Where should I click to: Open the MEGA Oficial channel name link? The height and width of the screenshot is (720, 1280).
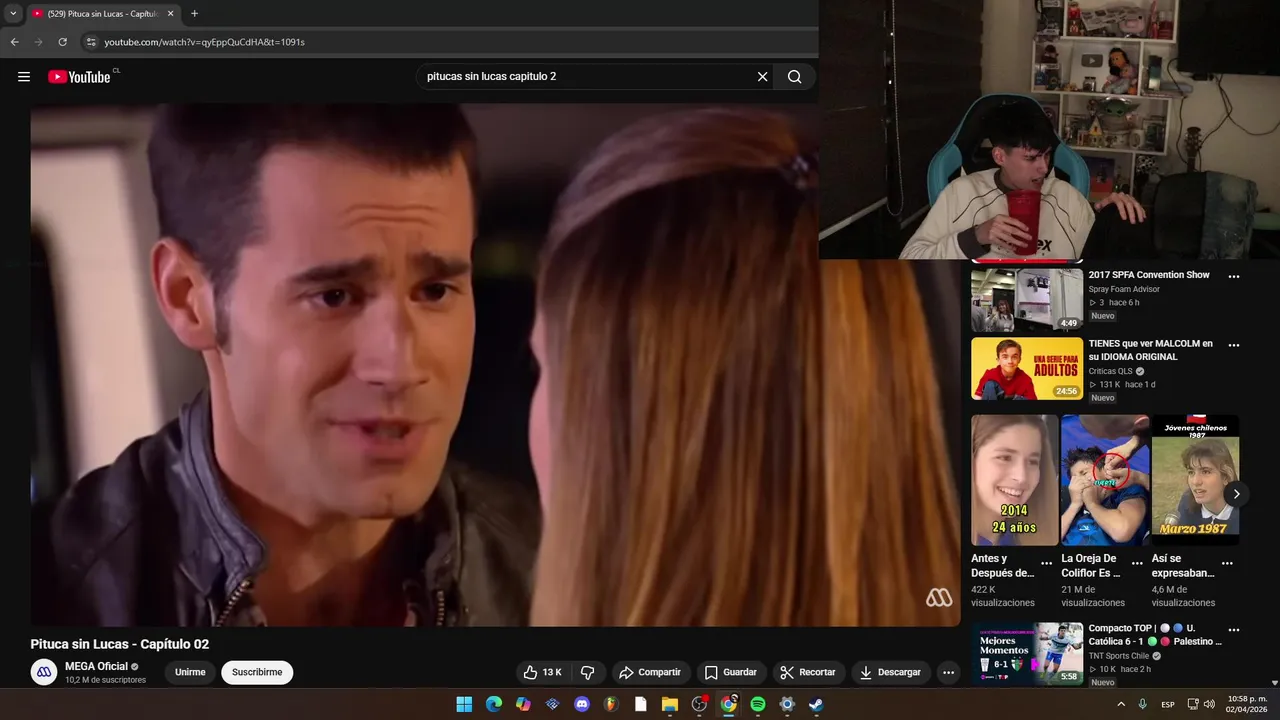(x=96, y=666)
